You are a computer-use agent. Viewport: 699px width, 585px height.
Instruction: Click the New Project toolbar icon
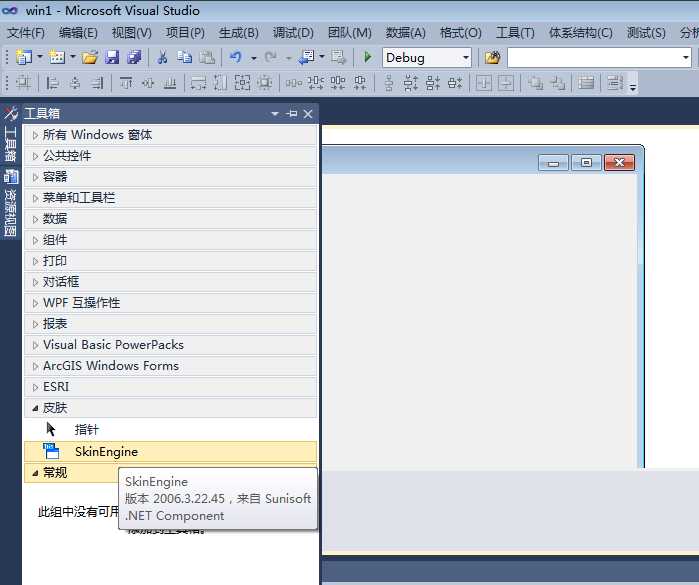pyautogui.click(x=24, y=57)
